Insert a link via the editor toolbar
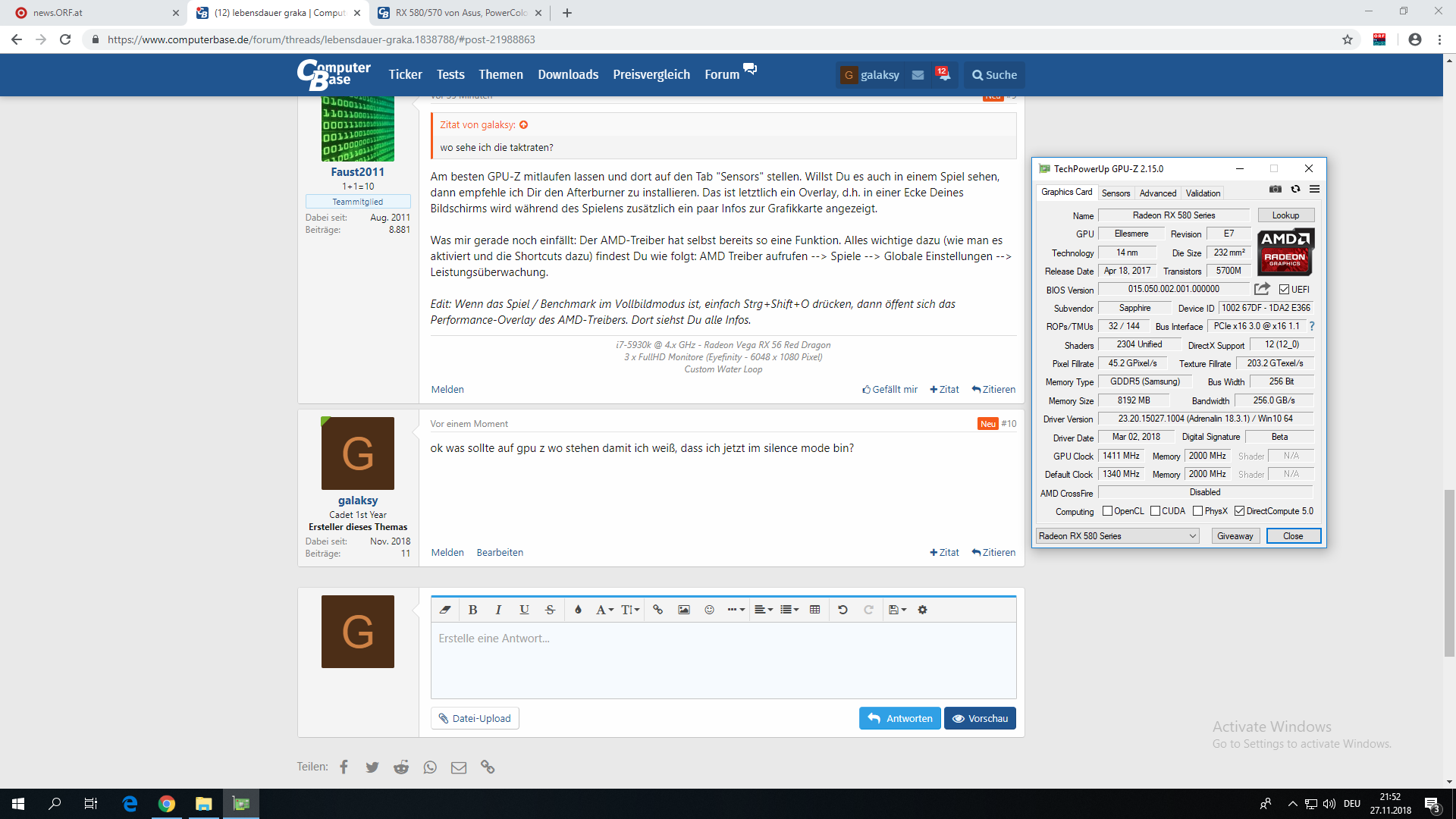This screenshot has height=819, width=1456. (657, 610)
